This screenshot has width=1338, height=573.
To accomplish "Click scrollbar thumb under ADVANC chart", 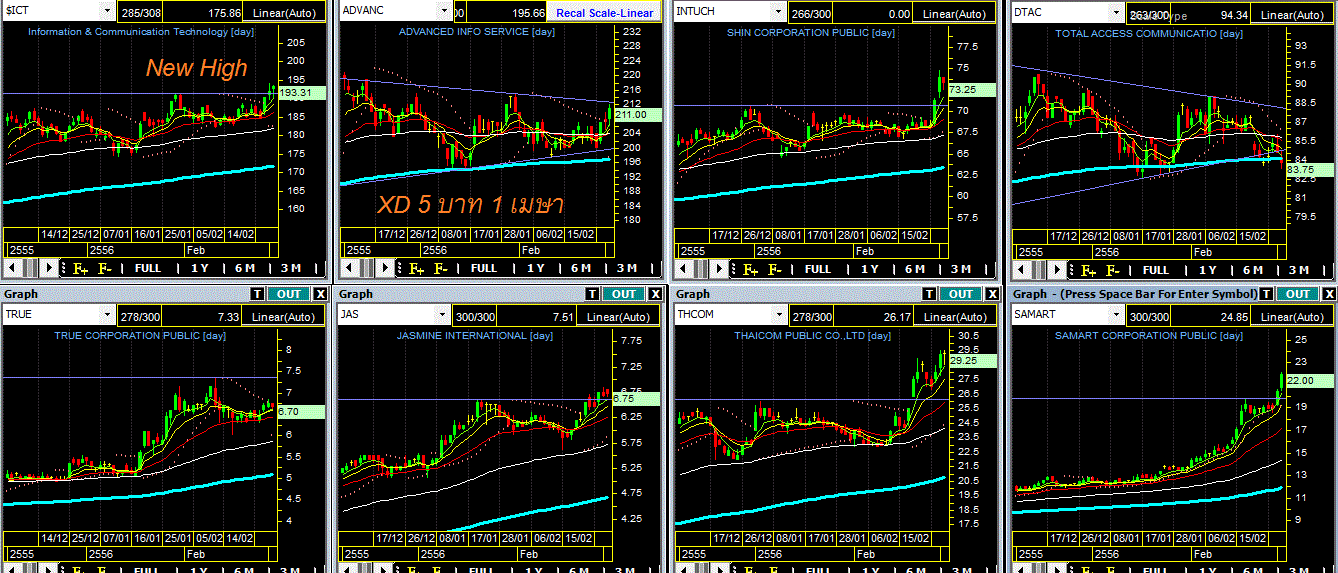I will pyautogui.click(x=367, y=268).
